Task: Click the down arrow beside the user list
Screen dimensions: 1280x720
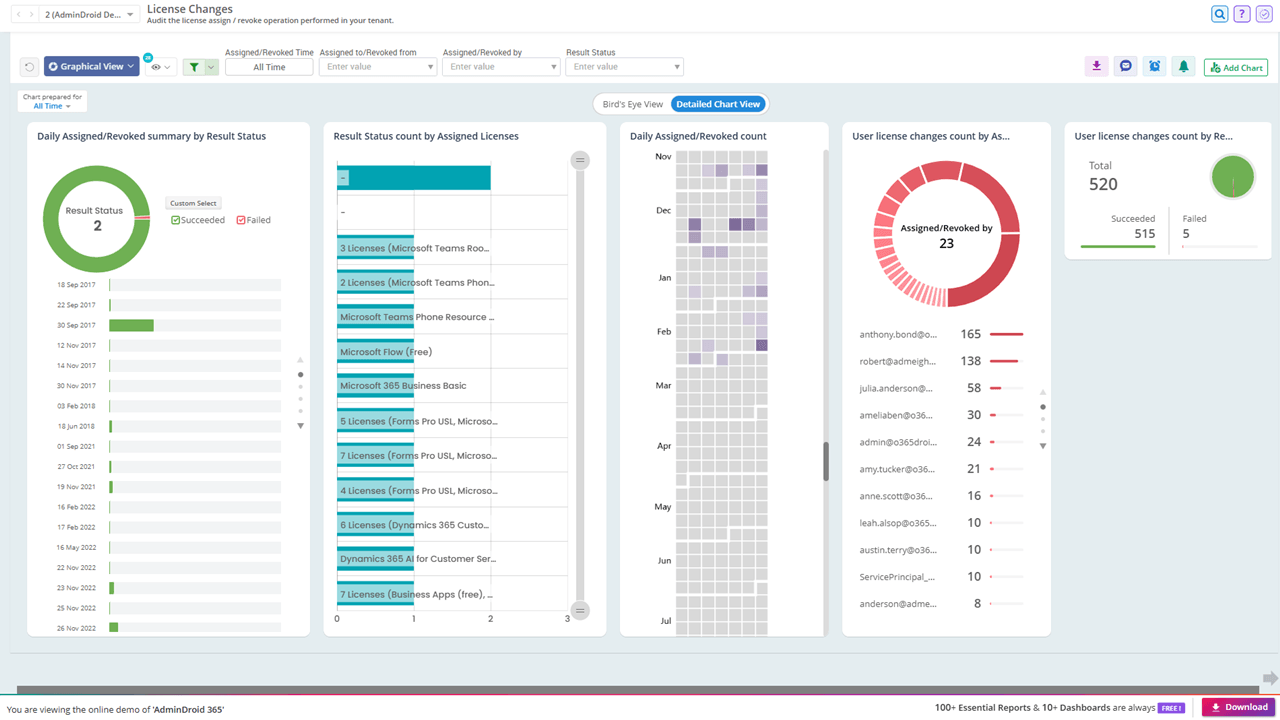Action: coord(1042,446)
